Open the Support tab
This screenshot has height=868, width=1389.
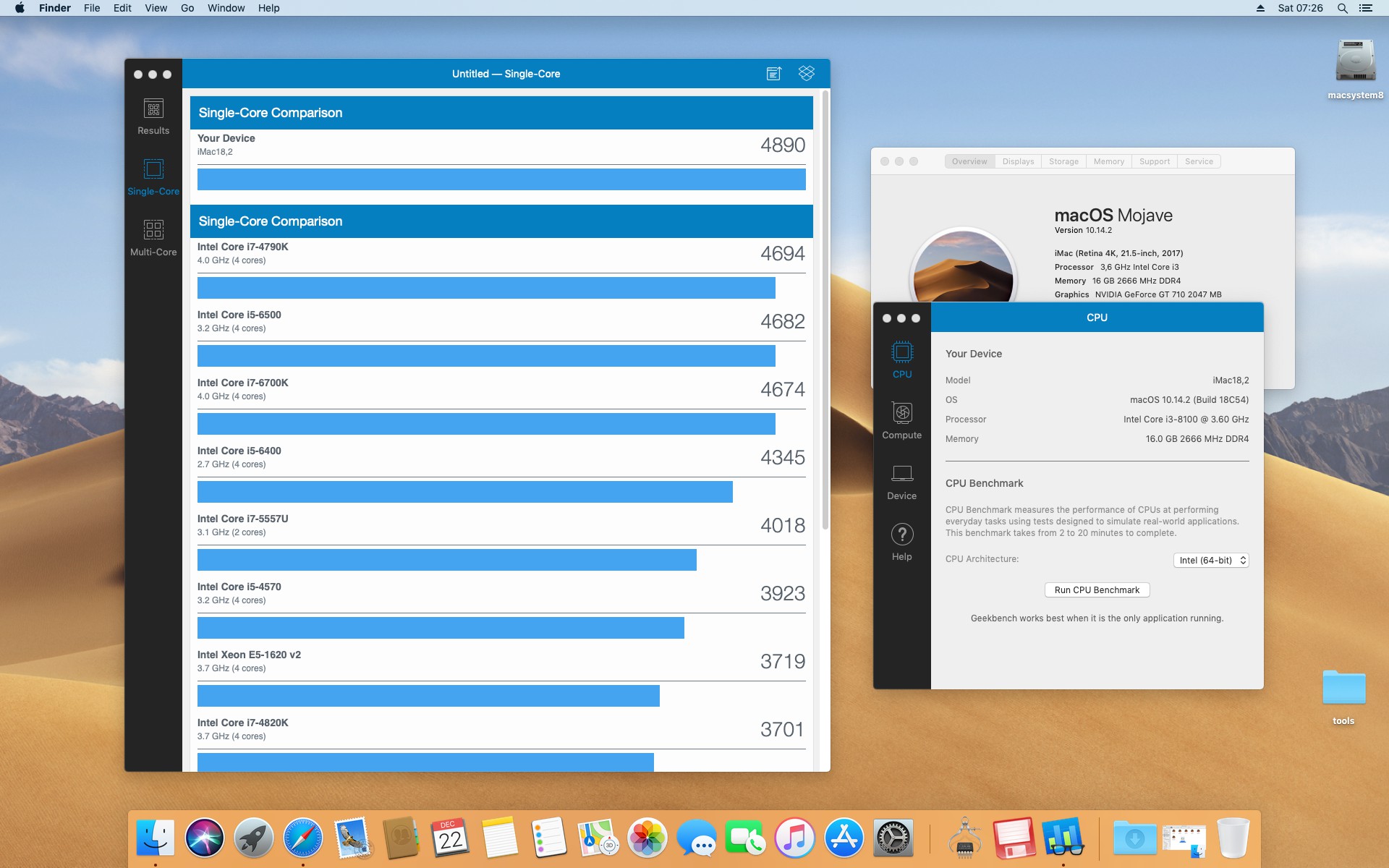point(1154,161)
